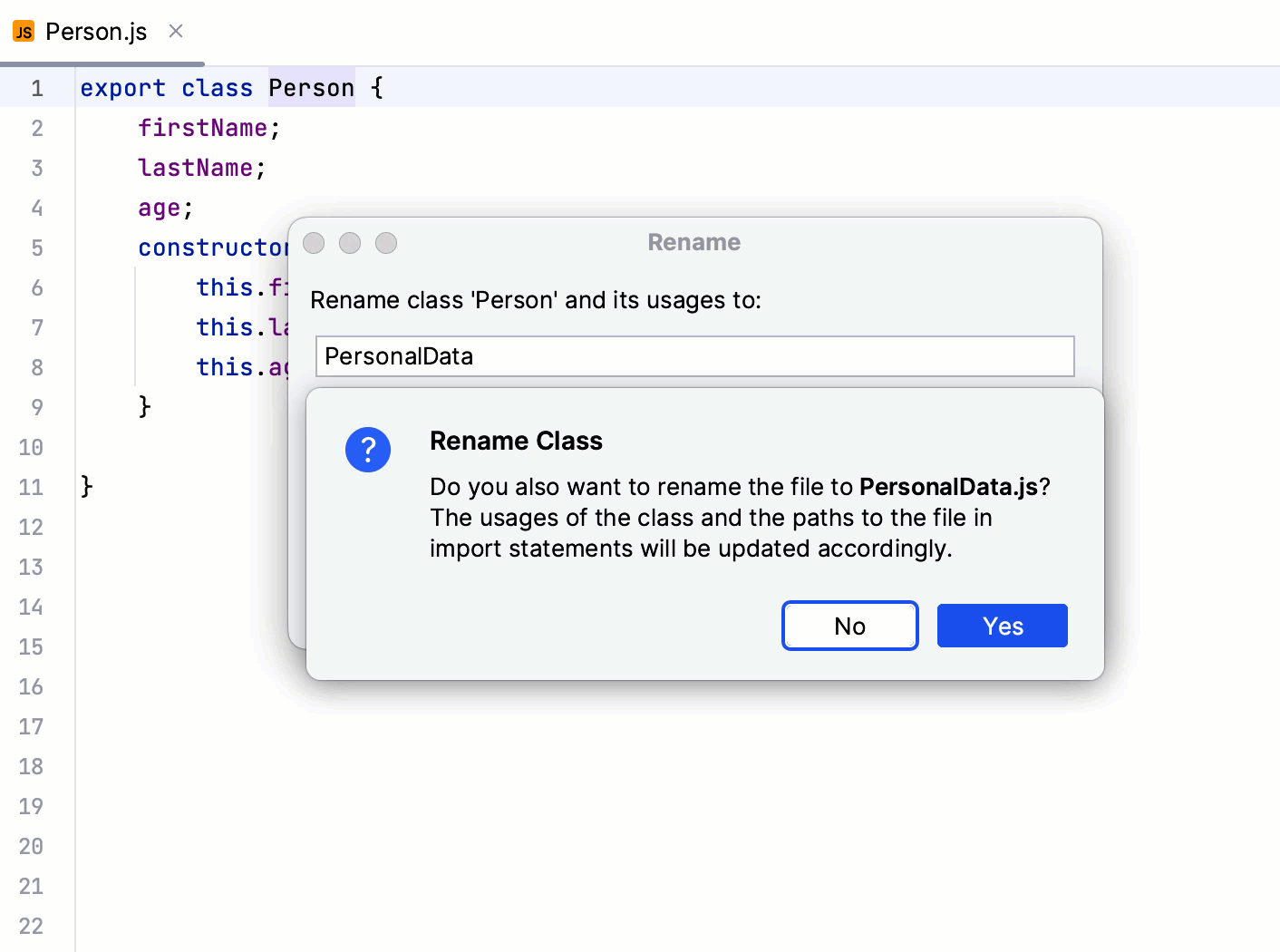Click the red traffic-light circle on the Rename dialog
The width and height of the screenshot is (1280, 952).
pyautogui.click(x=313, y=243)
